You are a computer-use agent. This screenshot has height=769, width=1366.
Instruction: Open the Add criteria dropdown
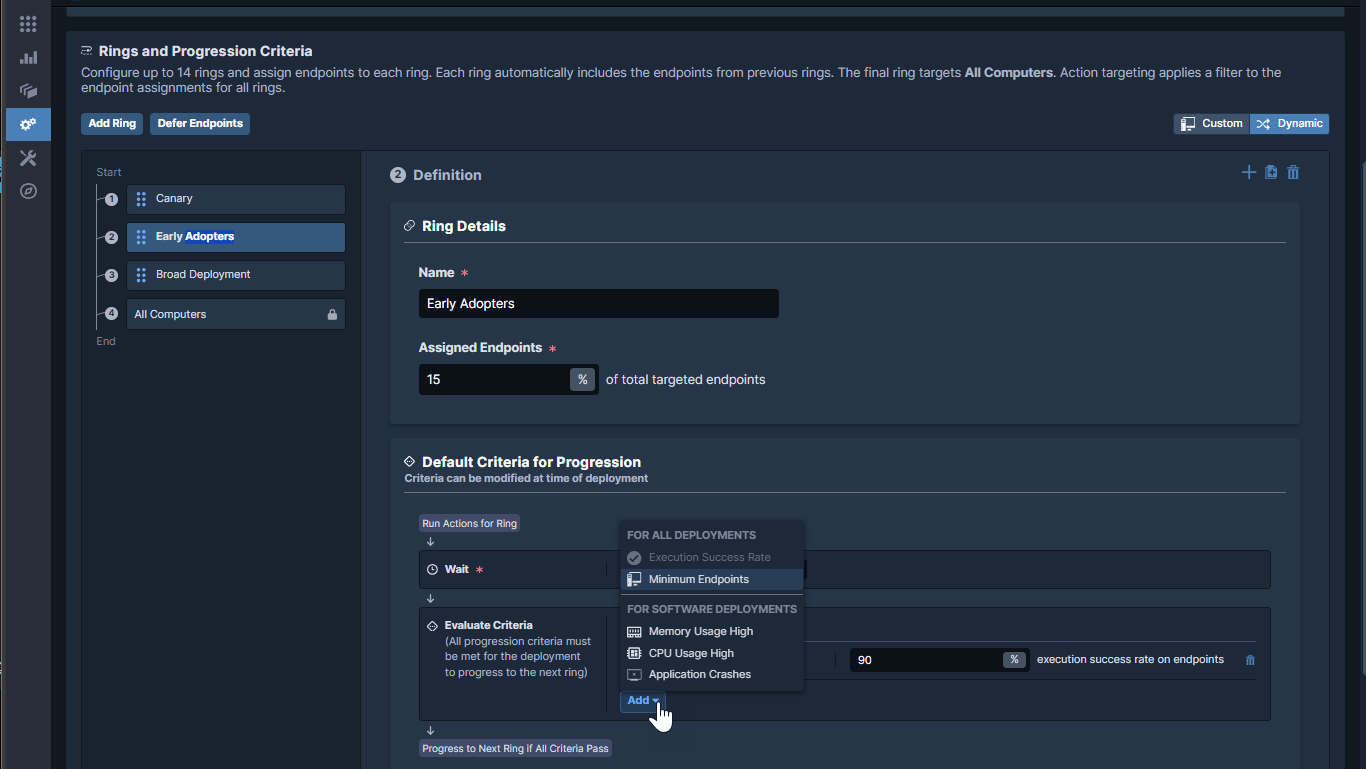pyautogui.click(x=642, y=701)
